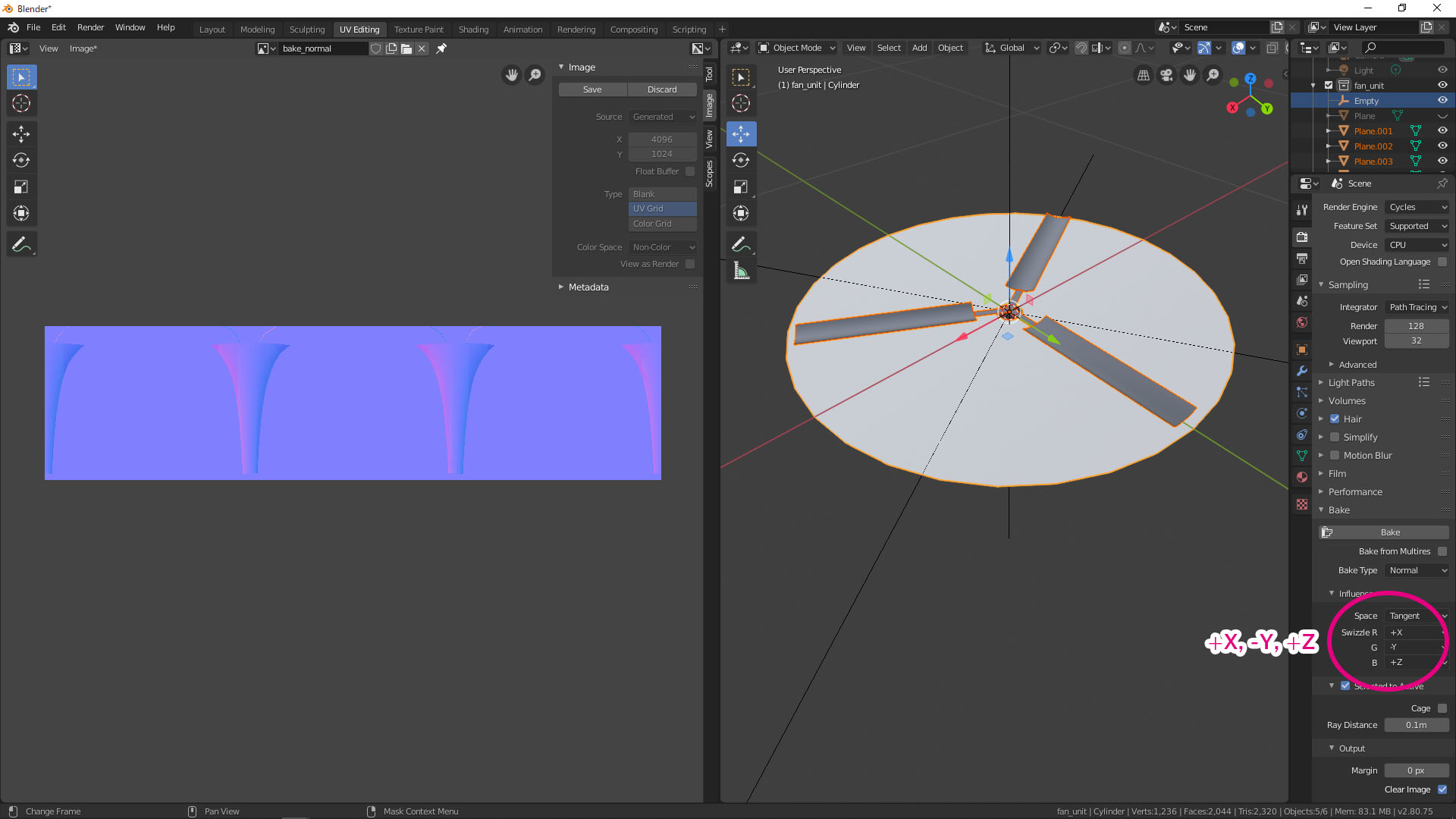Expand the Light Paths panel
1456x819 pixels.
pos(1351,383)
